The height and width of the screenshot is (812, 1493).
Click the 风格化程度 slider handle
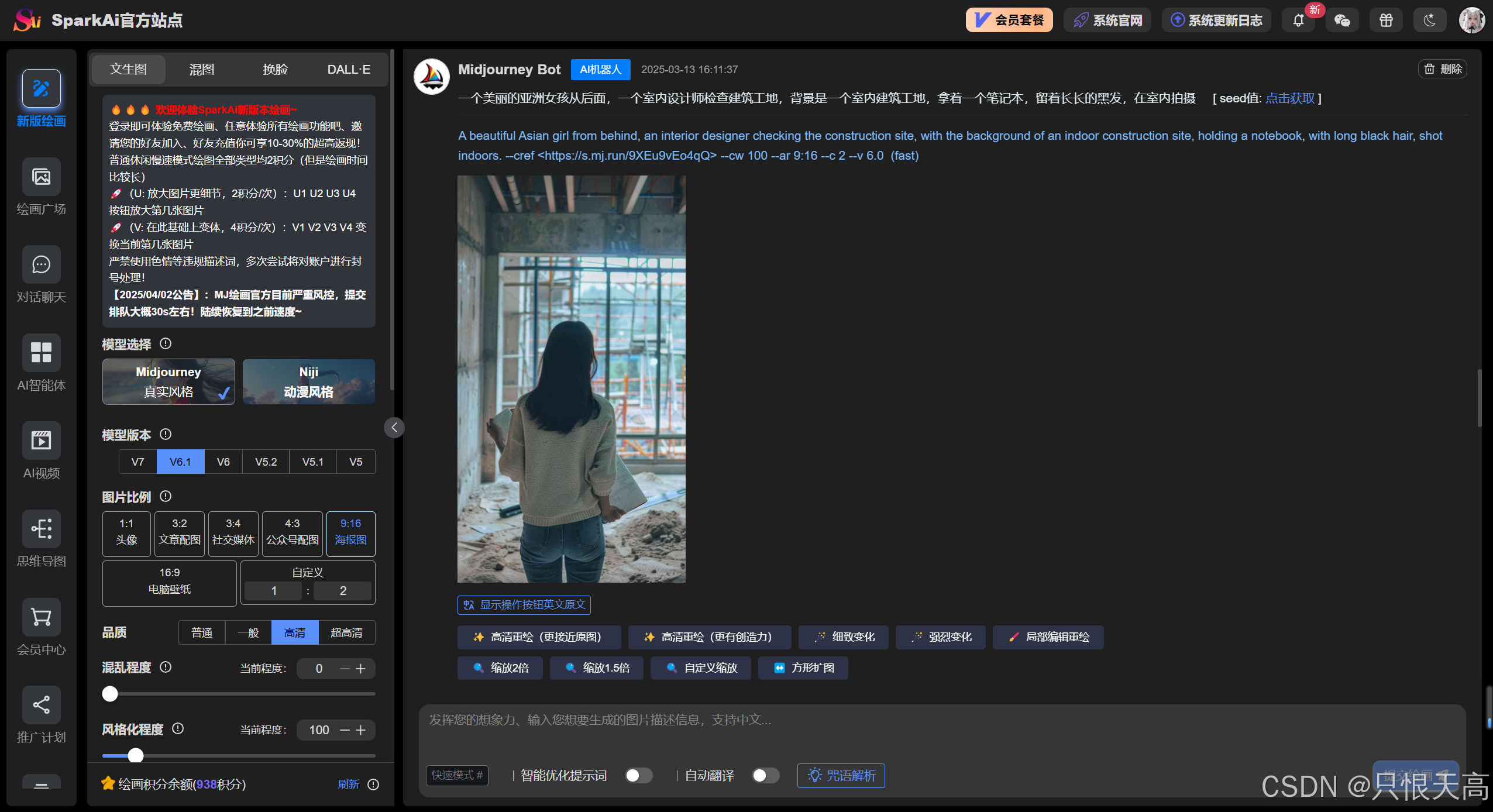[136, 755]
